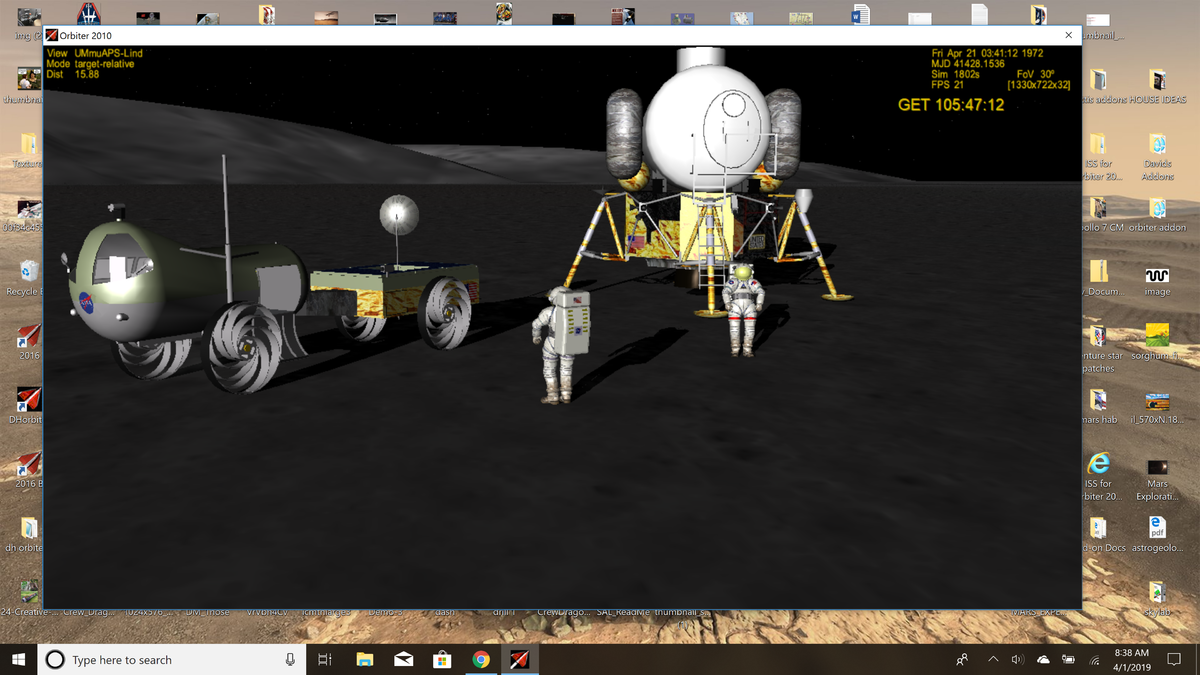Select the mars hab desktop icon
The image size is (1200, 675).
tap(1098, 406)
